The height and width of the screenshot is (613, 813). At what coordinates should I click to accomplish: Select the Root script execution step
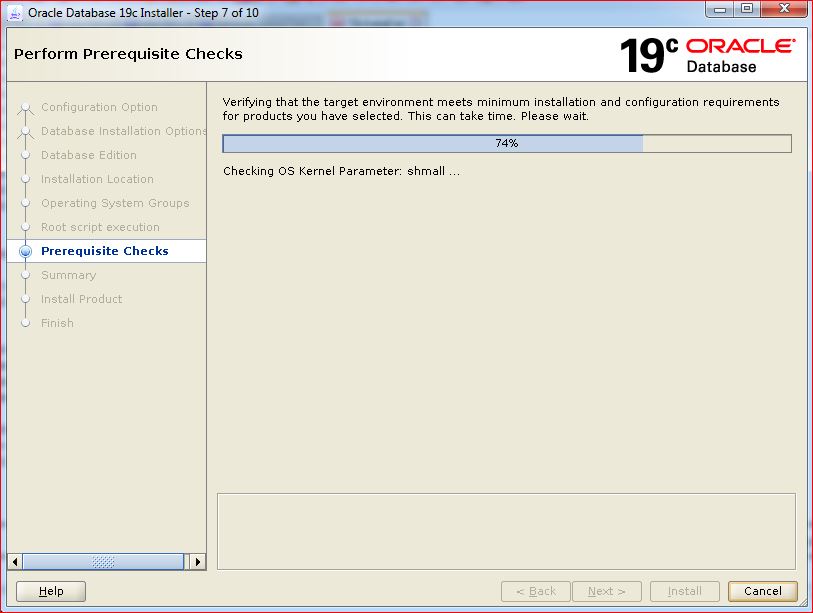[x=100, y=227]
